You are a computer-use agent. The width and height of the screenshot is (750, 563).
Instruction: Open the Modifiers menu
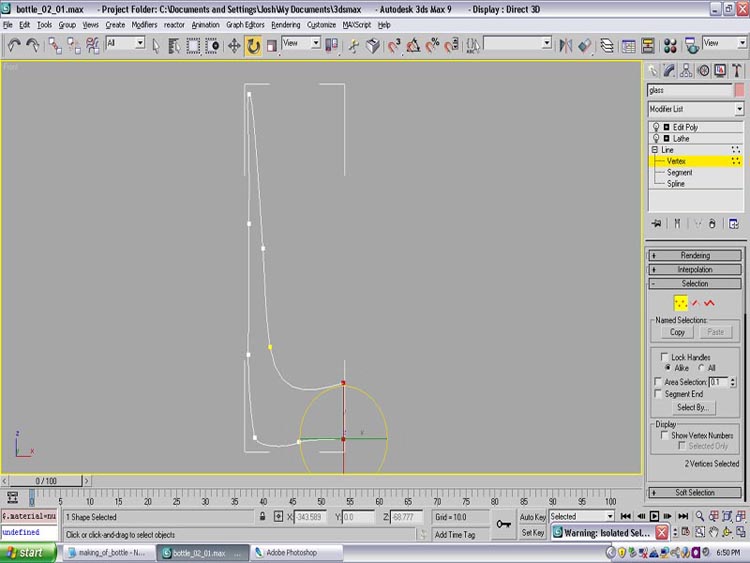[144, 24]
